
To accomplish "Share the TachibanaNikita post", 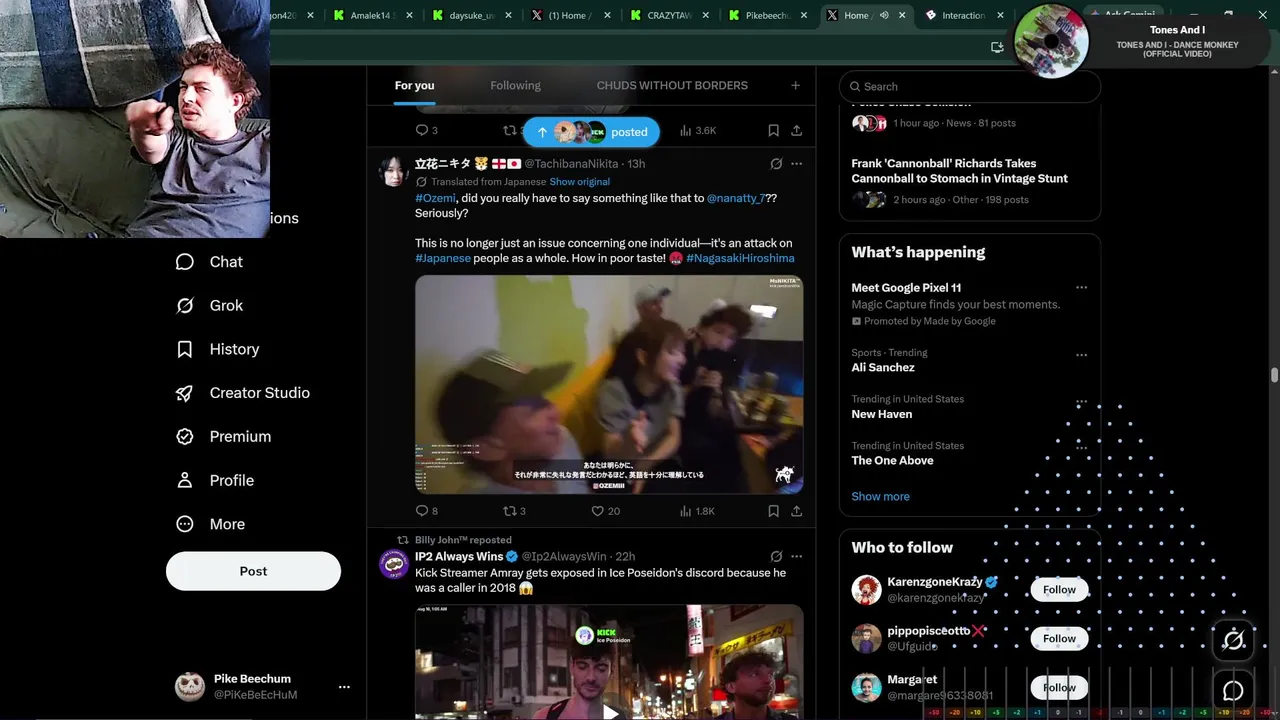I will pos(796,511).
